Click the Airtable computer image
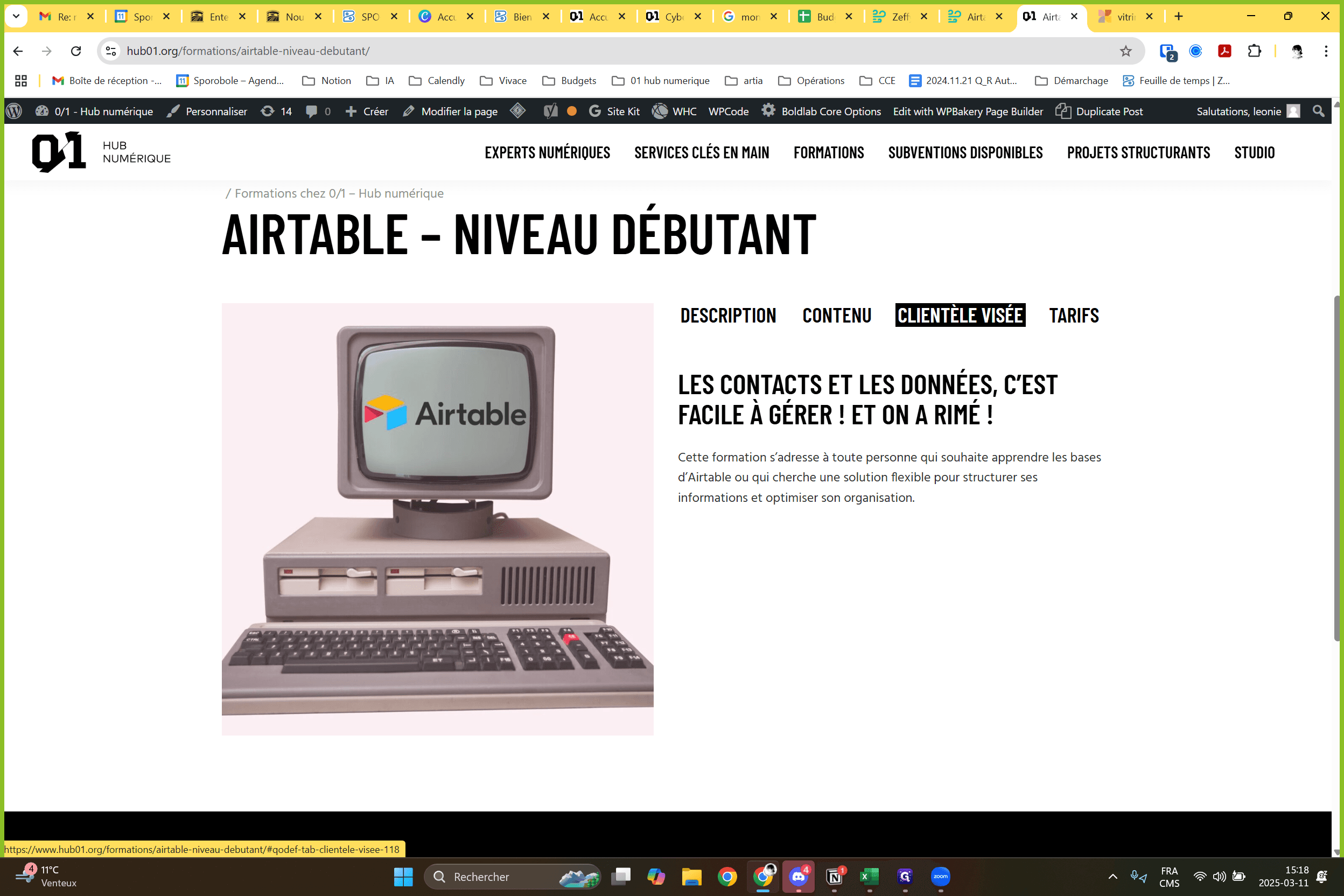Screen dimensions: 1344x896 (438, 519)
